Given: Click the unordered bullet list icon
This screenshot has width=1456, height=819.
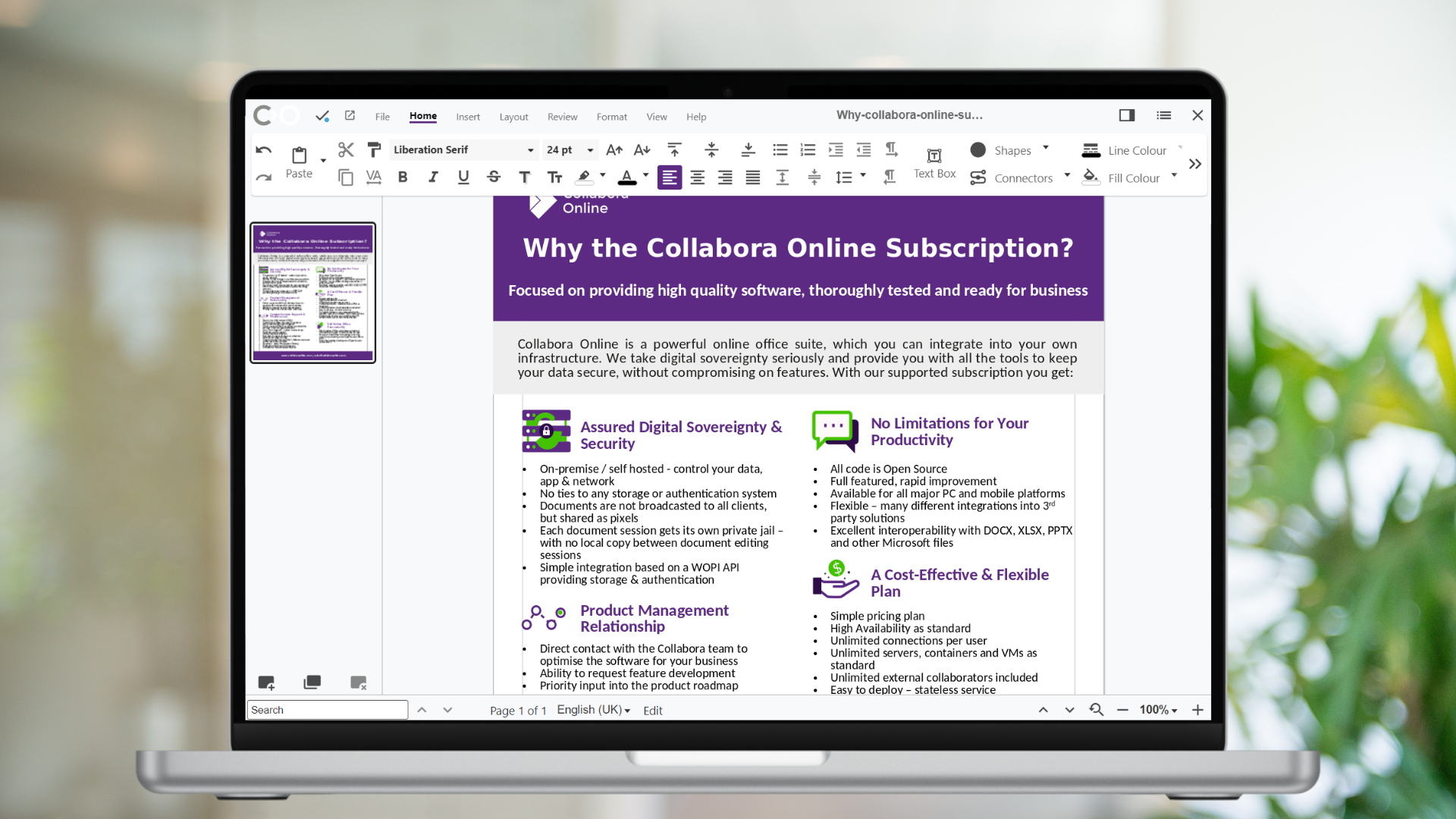Looking at the screenshot, I should pyautogui.click(x=780, y=149).
